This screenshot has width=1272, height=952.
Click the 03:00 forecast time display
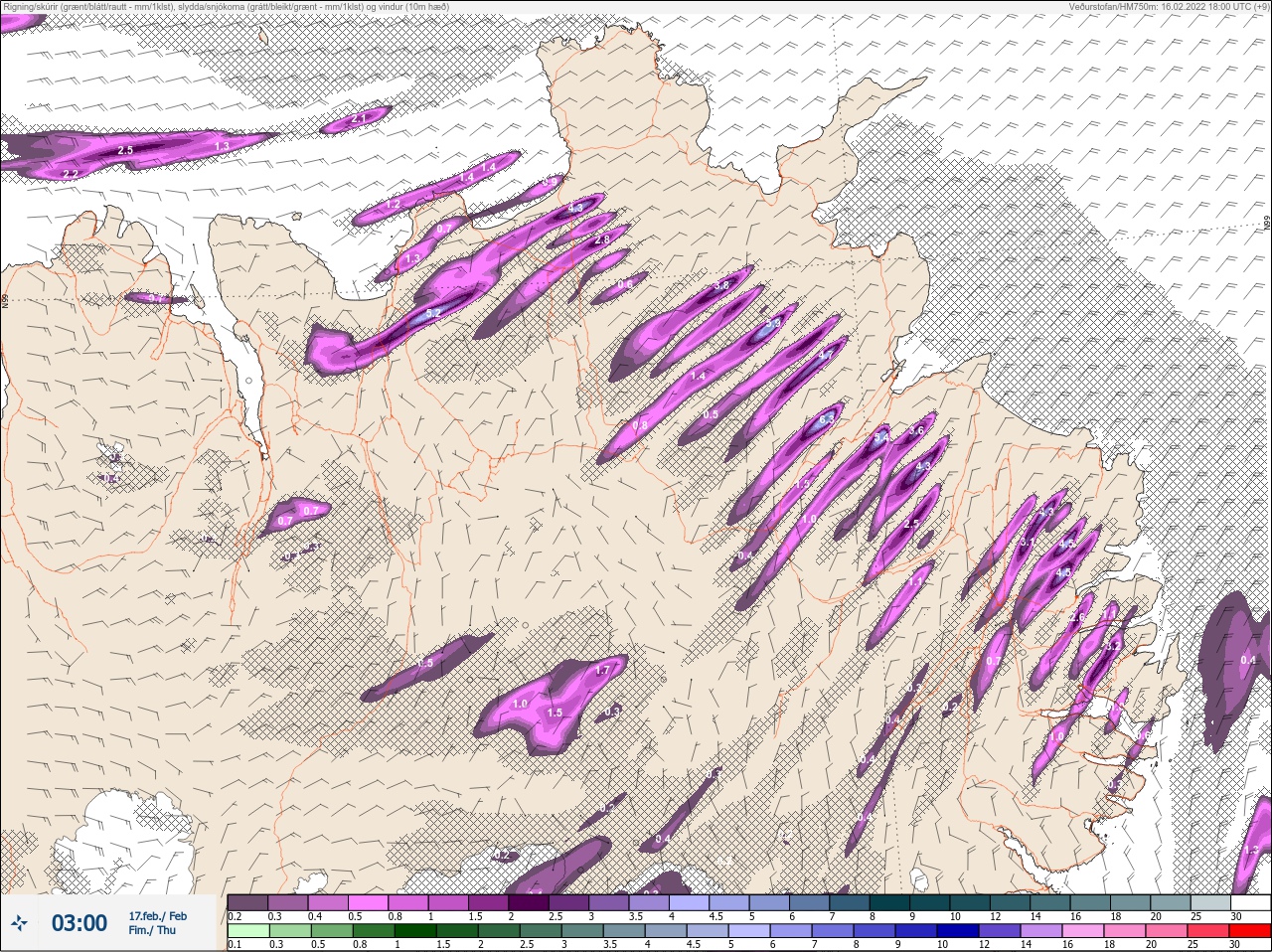[x=79, y=923]
